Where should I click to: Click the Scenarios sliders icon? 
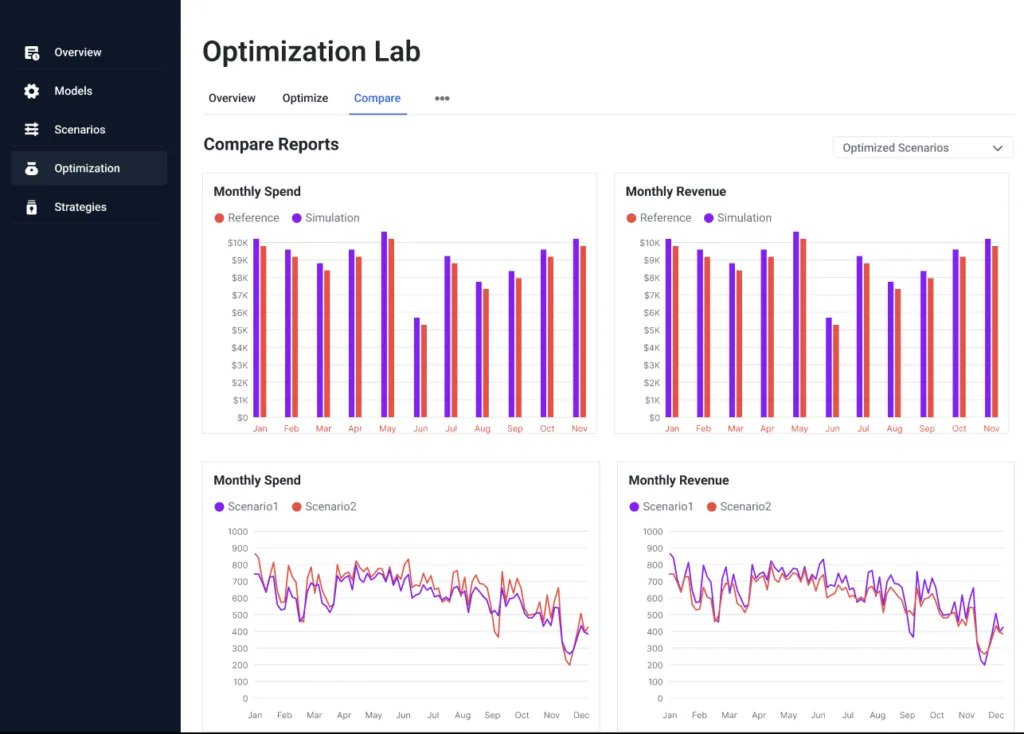32,130
